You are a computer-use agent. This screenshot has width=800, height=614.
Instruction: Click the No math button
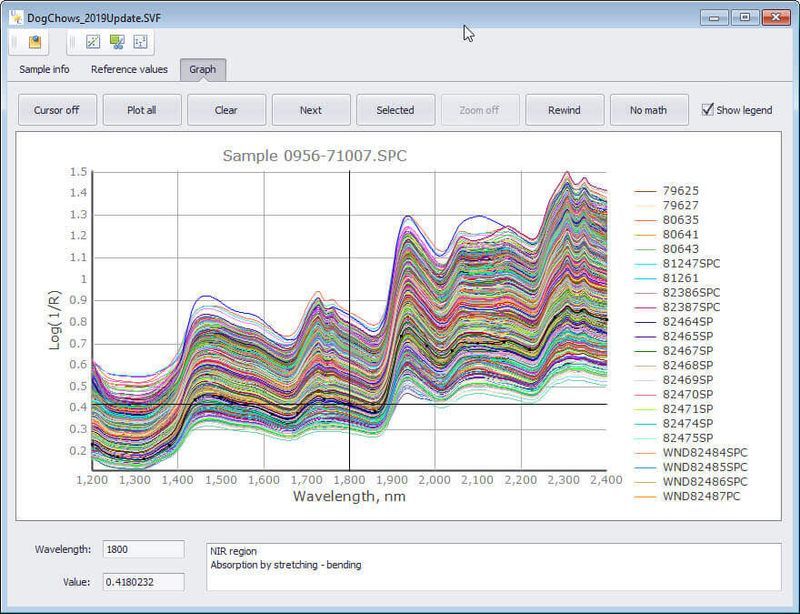tap(648, 110)
